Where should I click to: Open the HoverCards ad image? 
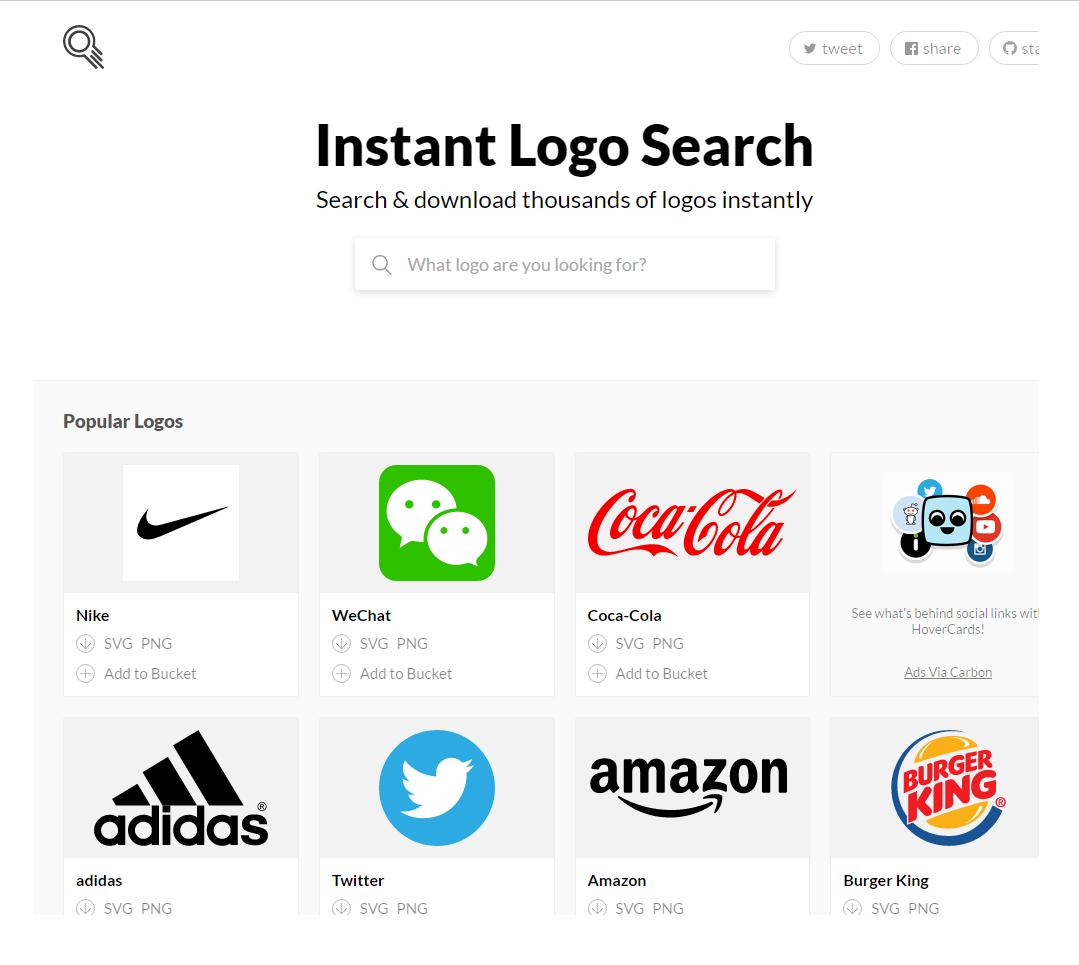click(x=946, y=522)
